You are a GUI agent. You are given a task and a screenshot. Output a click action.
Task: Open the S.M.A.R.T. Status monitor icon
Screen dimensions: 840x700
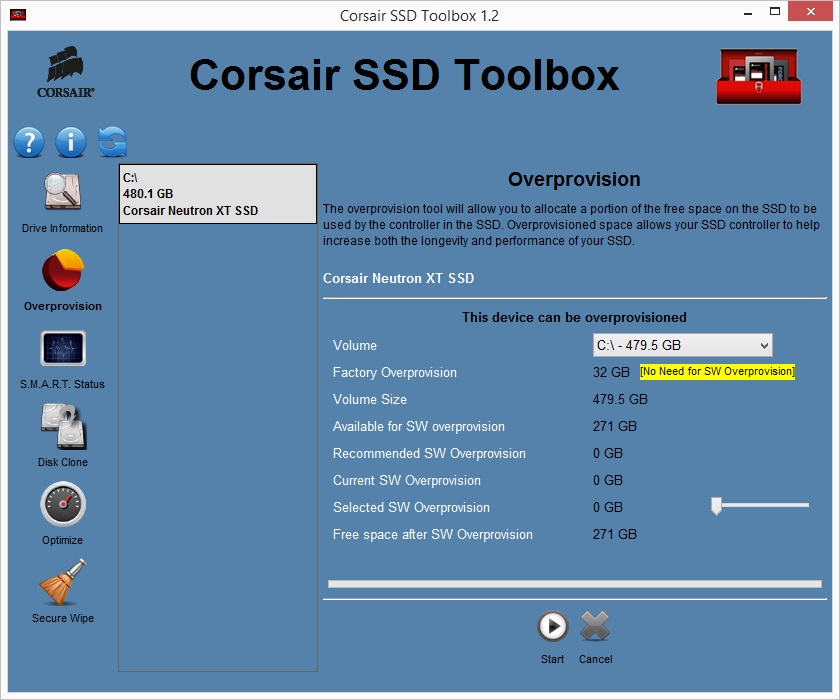coord(63,348)
